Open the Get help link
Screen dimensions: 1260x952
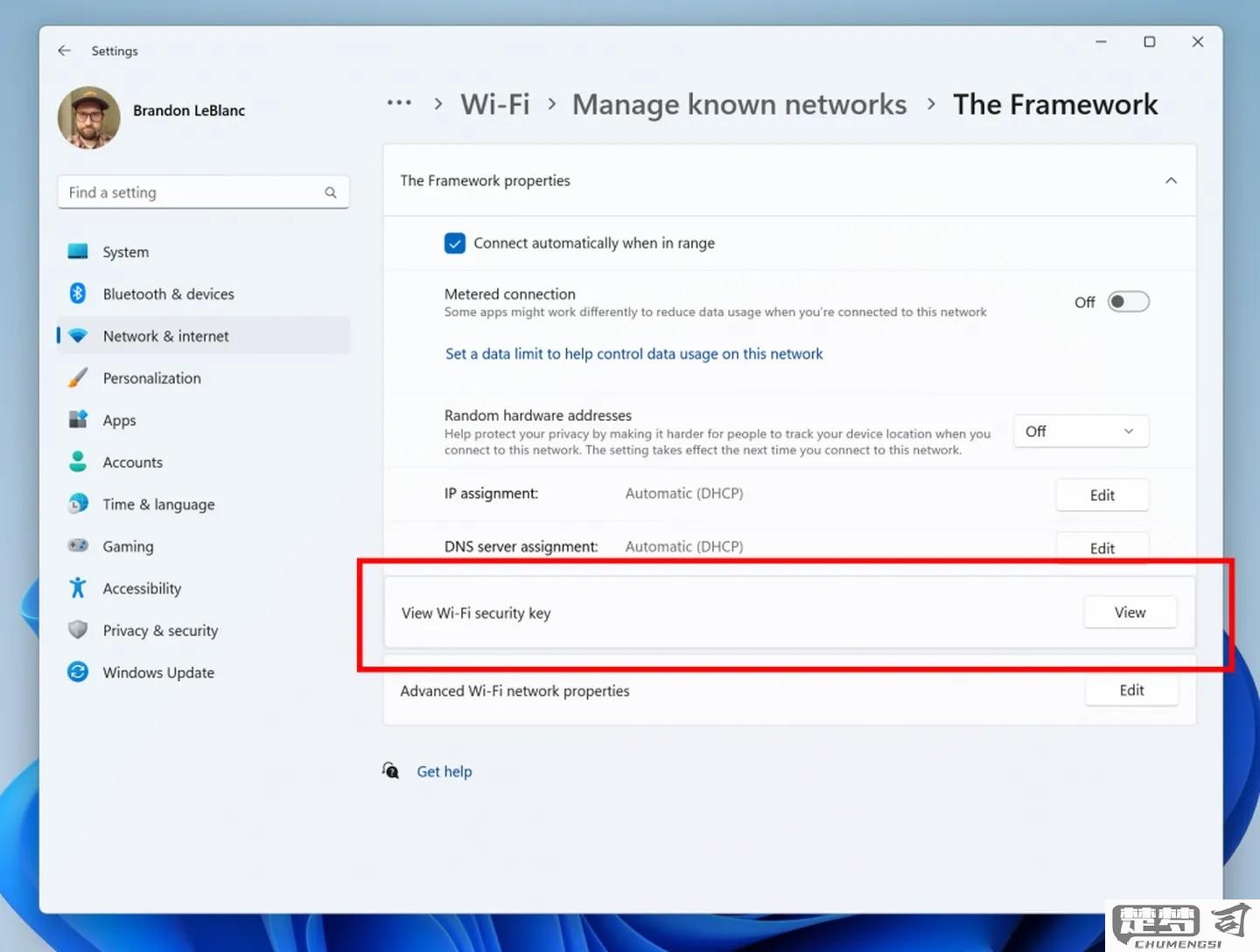444,772
